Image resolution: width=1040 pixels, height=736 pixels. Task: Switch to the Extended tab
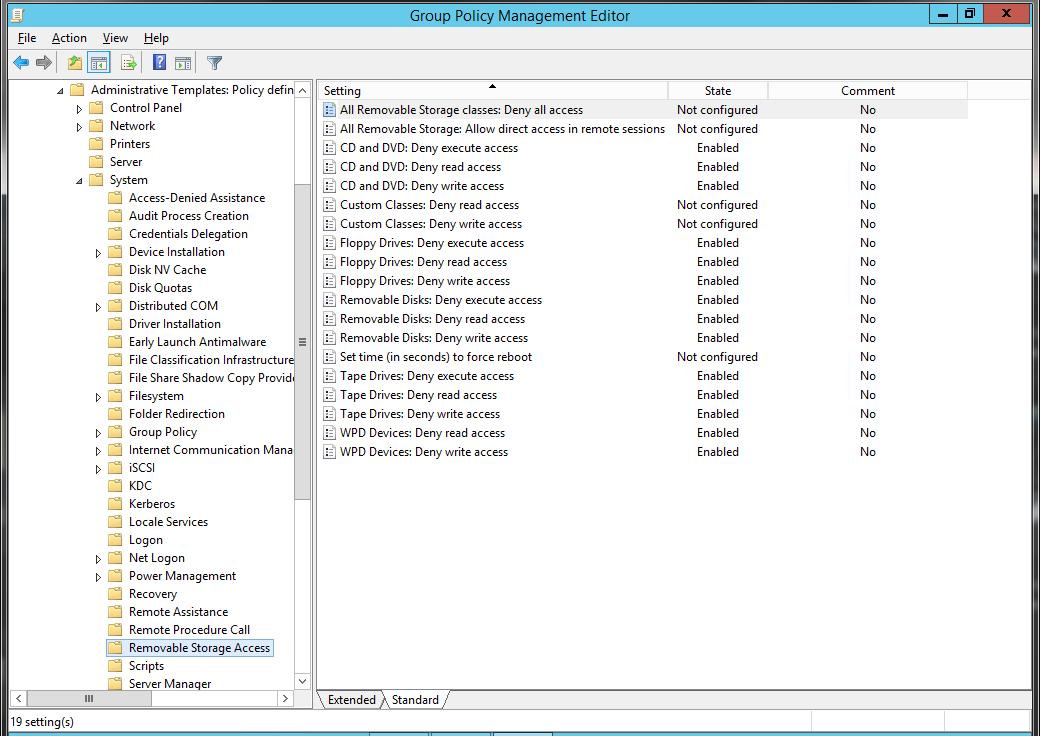[351, 700]
